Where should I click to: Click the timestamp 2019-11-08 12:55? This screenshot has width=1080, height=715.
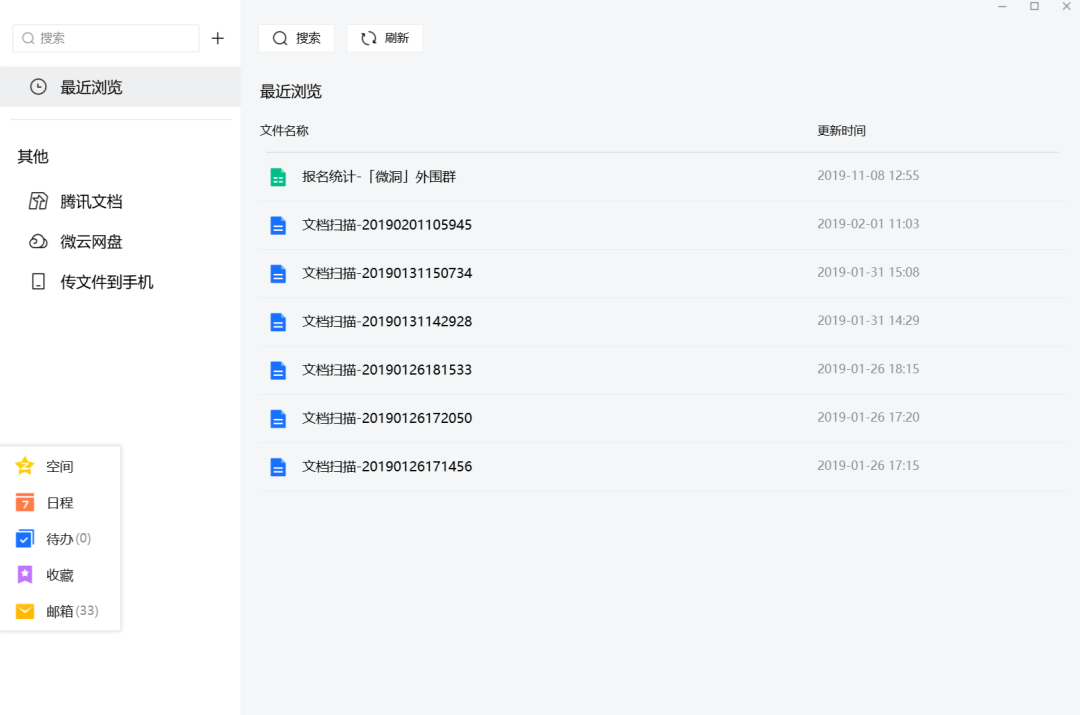pyautogui.click(x=868, y=176)
